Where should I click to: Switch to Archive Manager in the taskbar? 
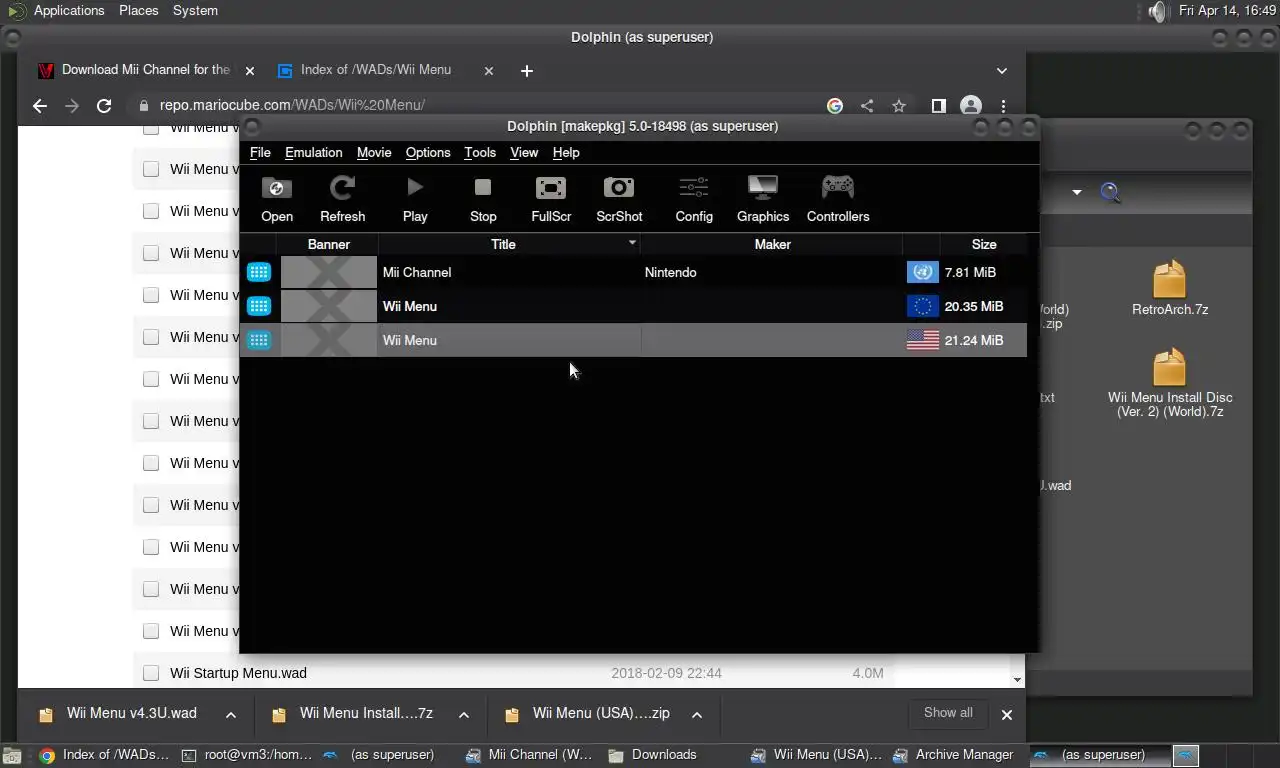click(x=954, y=755)
